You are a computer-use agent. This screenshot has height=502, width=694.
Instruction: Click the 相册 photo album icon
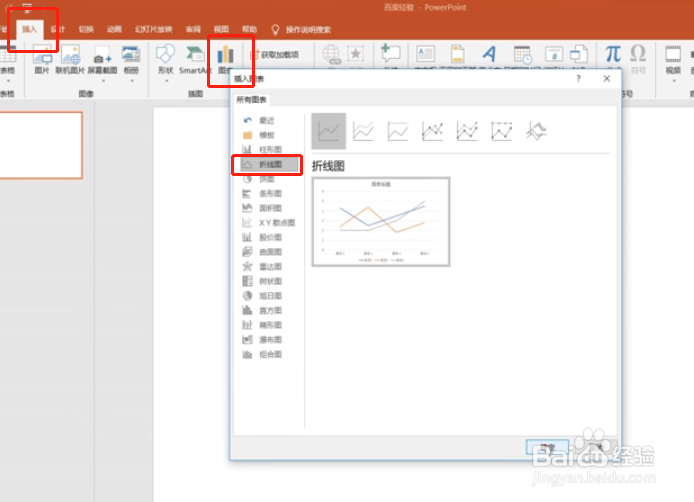pos(131,54)
